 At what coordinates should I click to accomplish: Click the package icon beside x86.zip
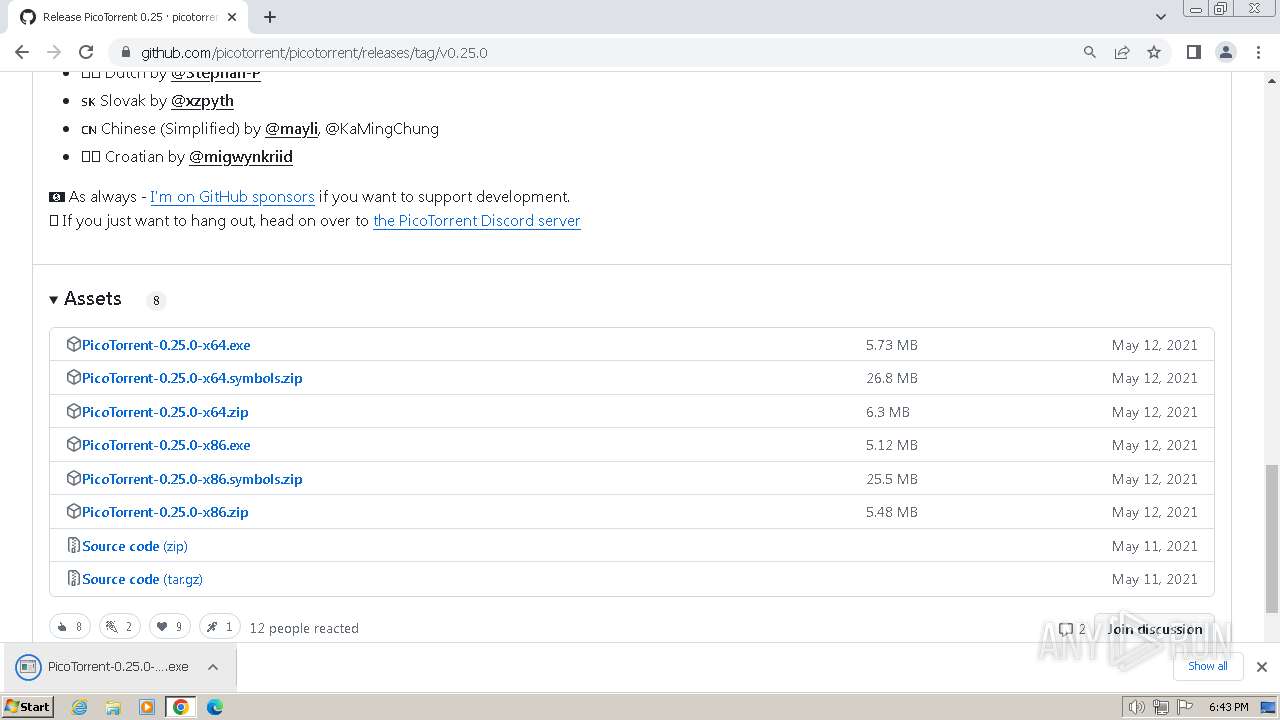point(73,511)
